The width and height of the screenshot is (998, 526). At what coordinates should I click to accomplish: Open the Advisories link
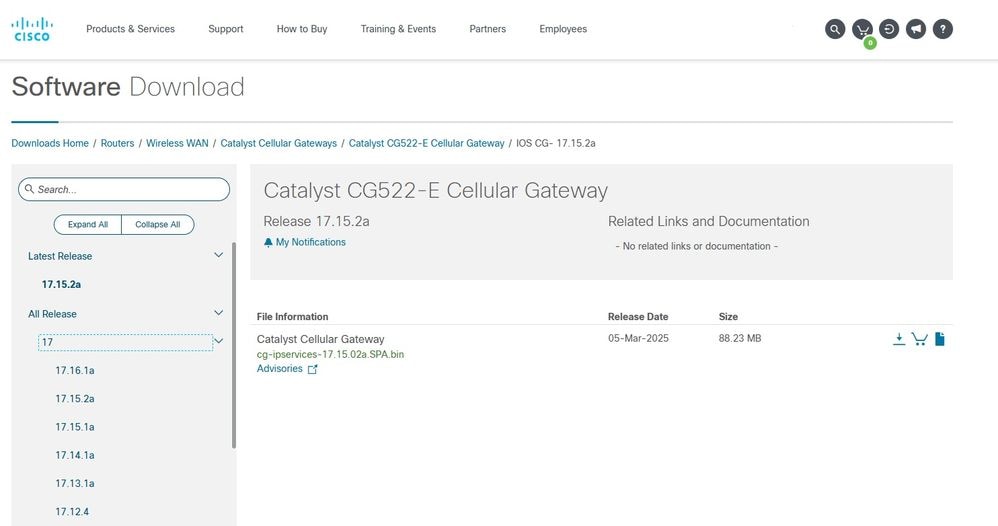pos(279,369)
